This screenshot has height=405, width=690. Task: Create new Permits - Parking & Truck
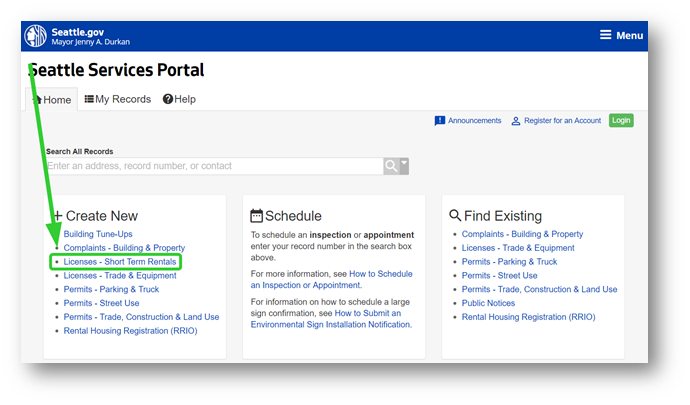pyautogui.click(x=111, y=289)
